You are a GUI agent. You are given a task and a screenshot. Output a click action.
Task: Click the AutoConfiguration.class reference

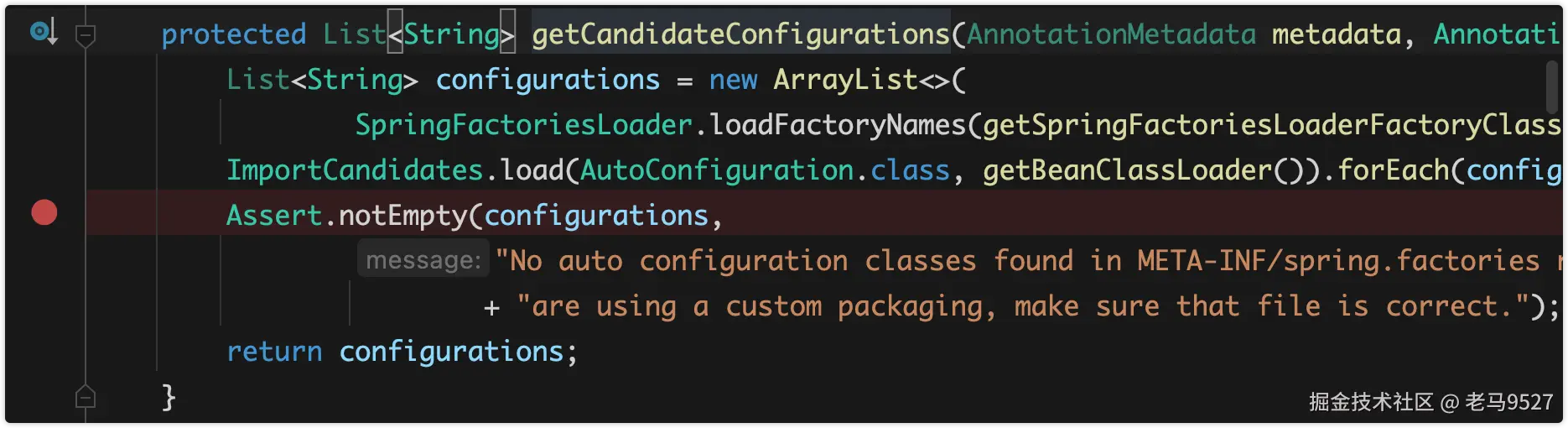pyautogui.click(x=765, y=170)
